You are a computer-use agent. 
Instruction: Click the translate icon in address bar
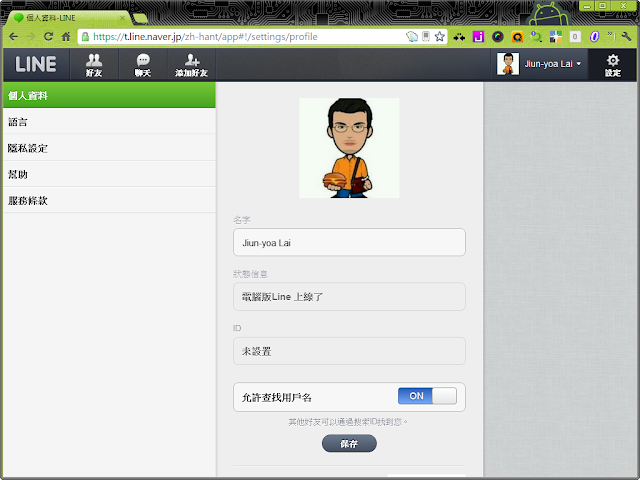(x=412, y=37)
